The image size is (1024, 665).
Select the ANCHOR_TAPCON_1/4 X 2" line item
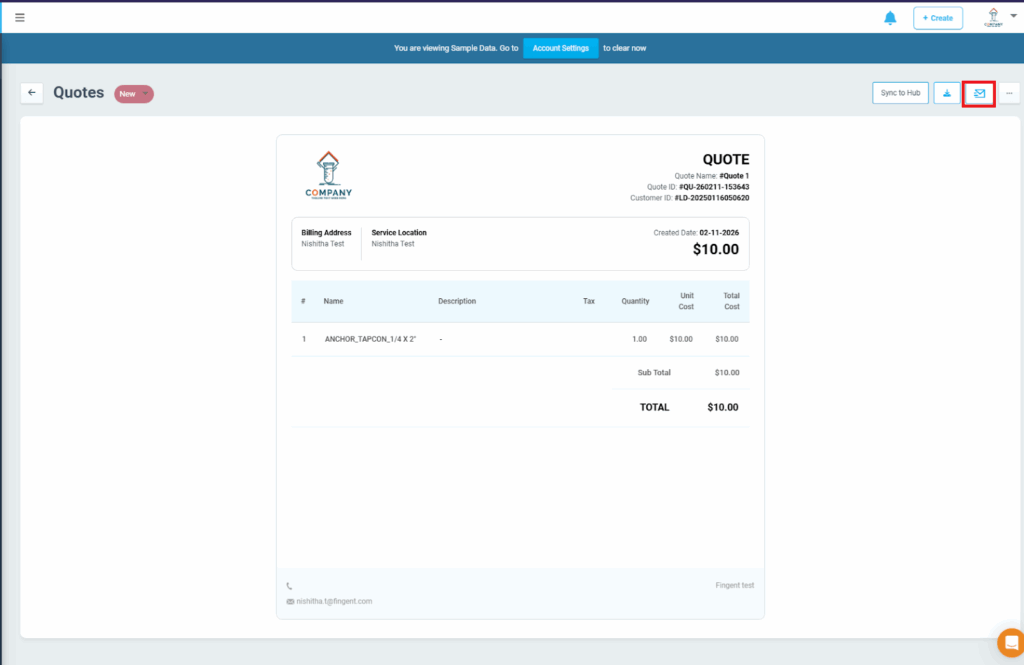click(x=370, y=339)
